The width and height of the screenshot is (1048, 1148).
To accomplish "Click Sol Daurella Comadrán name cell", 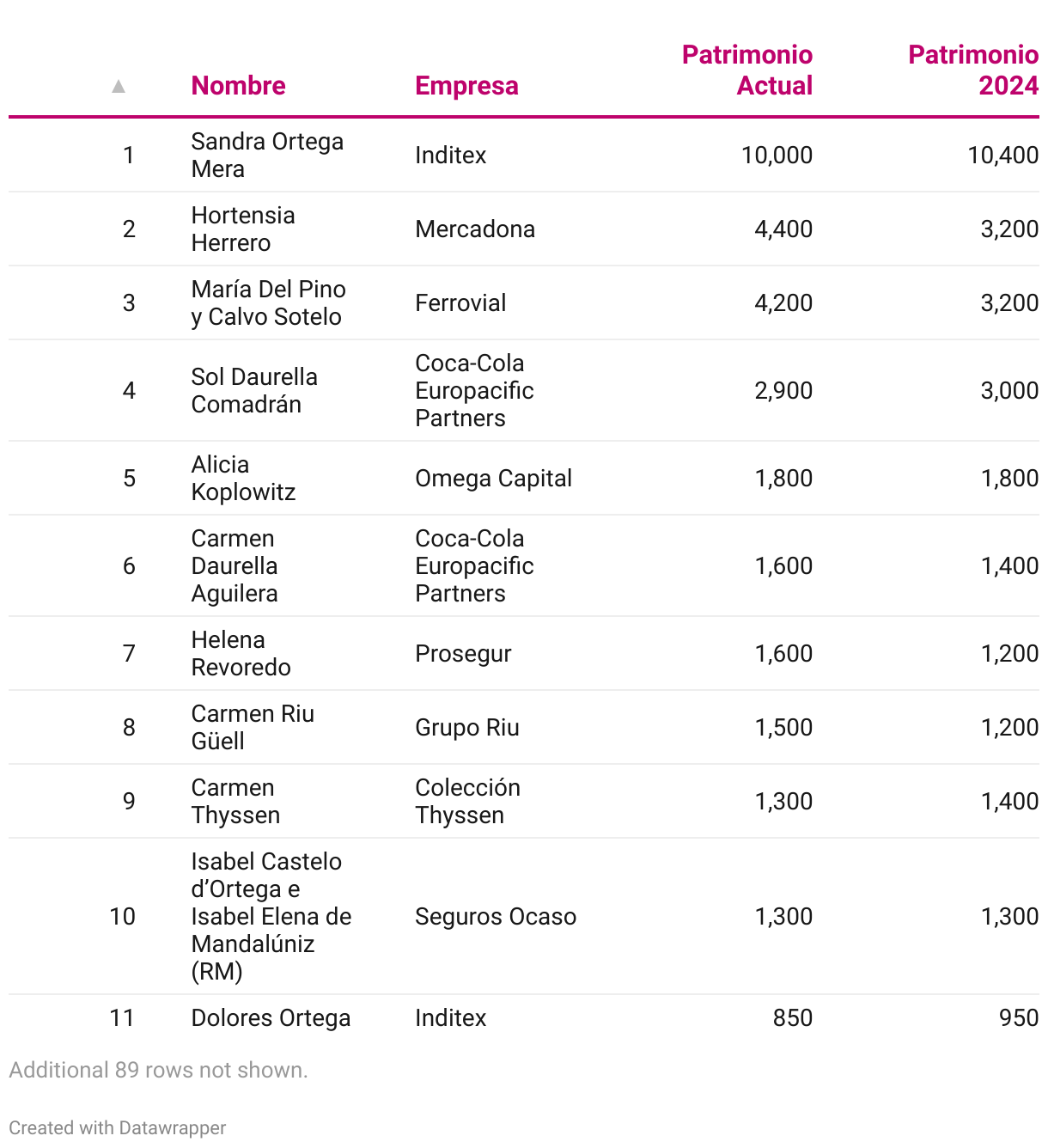I will click(x=254, y=391).
